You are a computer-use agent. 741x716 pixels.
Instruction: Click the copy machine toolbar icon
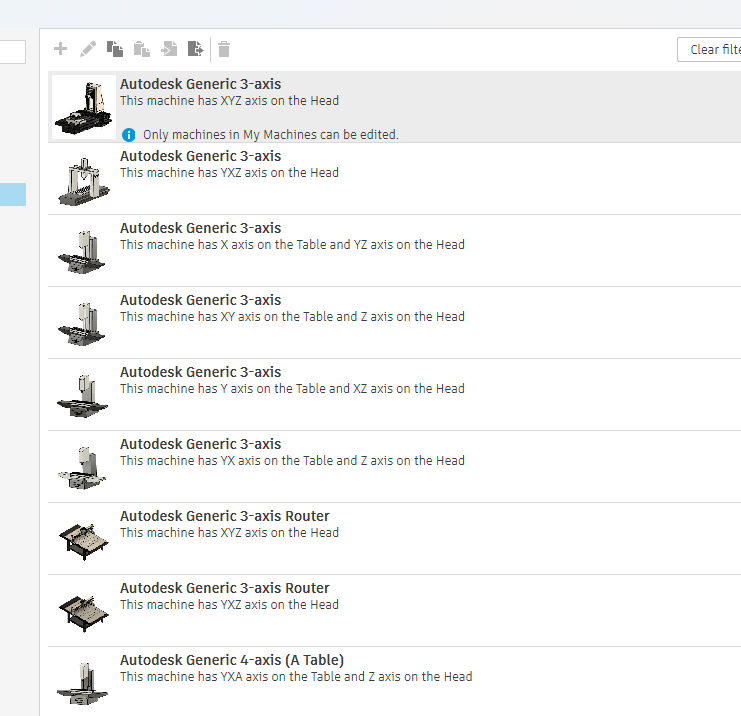(x=115, y=49)
